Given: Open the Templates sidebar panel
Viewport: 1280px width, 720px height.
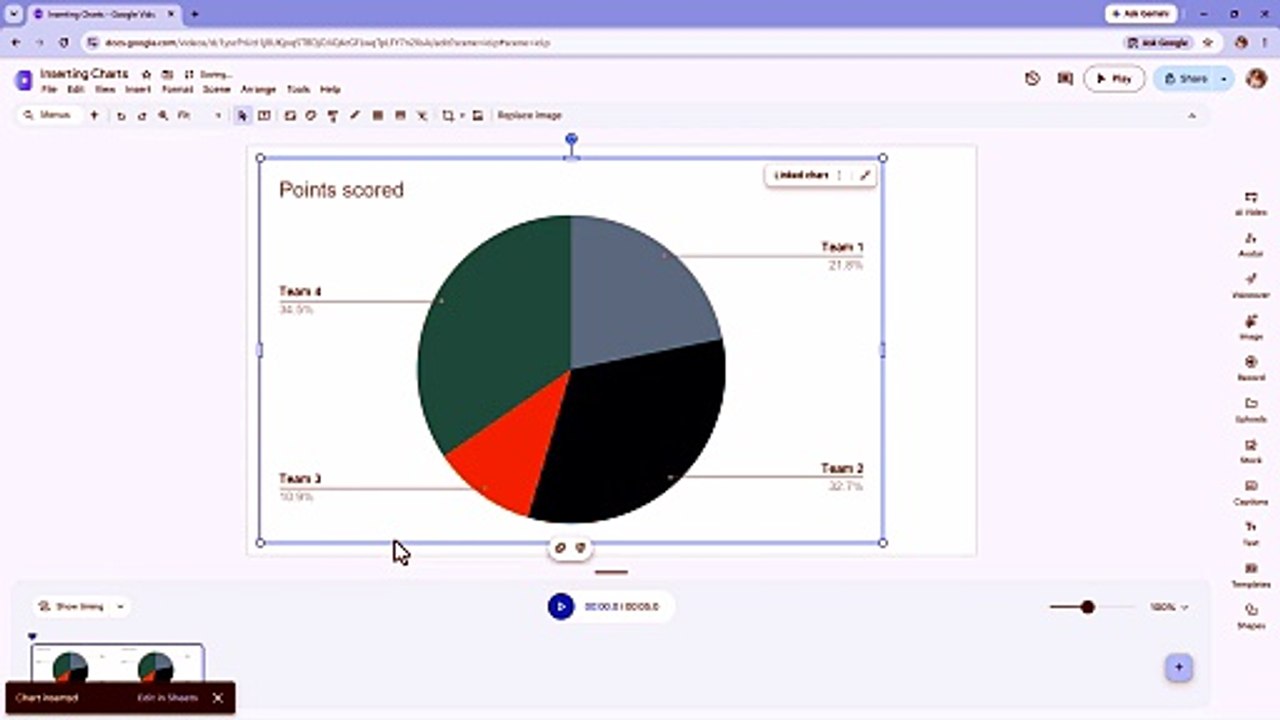Looking at the screenshot, I should [x=1251, y=575].
